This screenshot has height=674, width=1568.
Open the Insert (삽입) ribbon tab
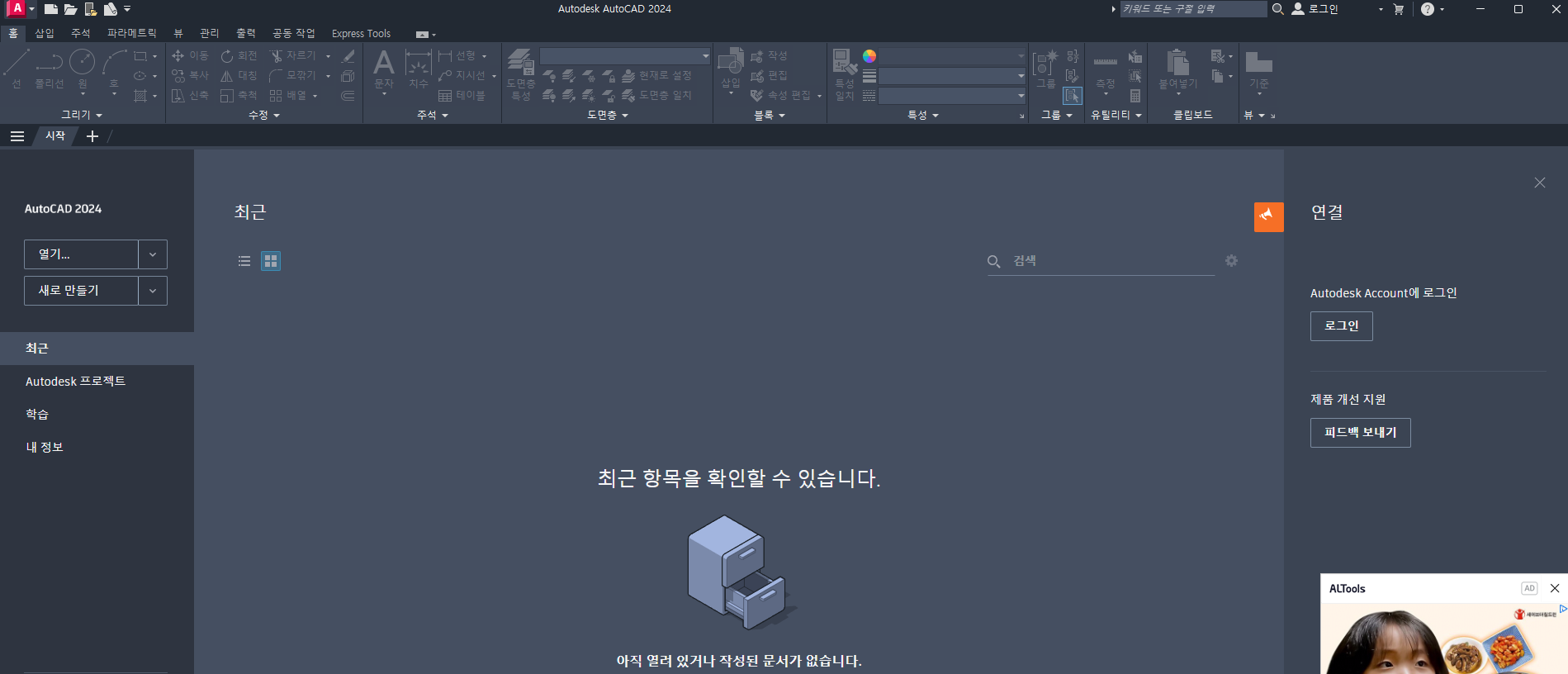[45, 33]
